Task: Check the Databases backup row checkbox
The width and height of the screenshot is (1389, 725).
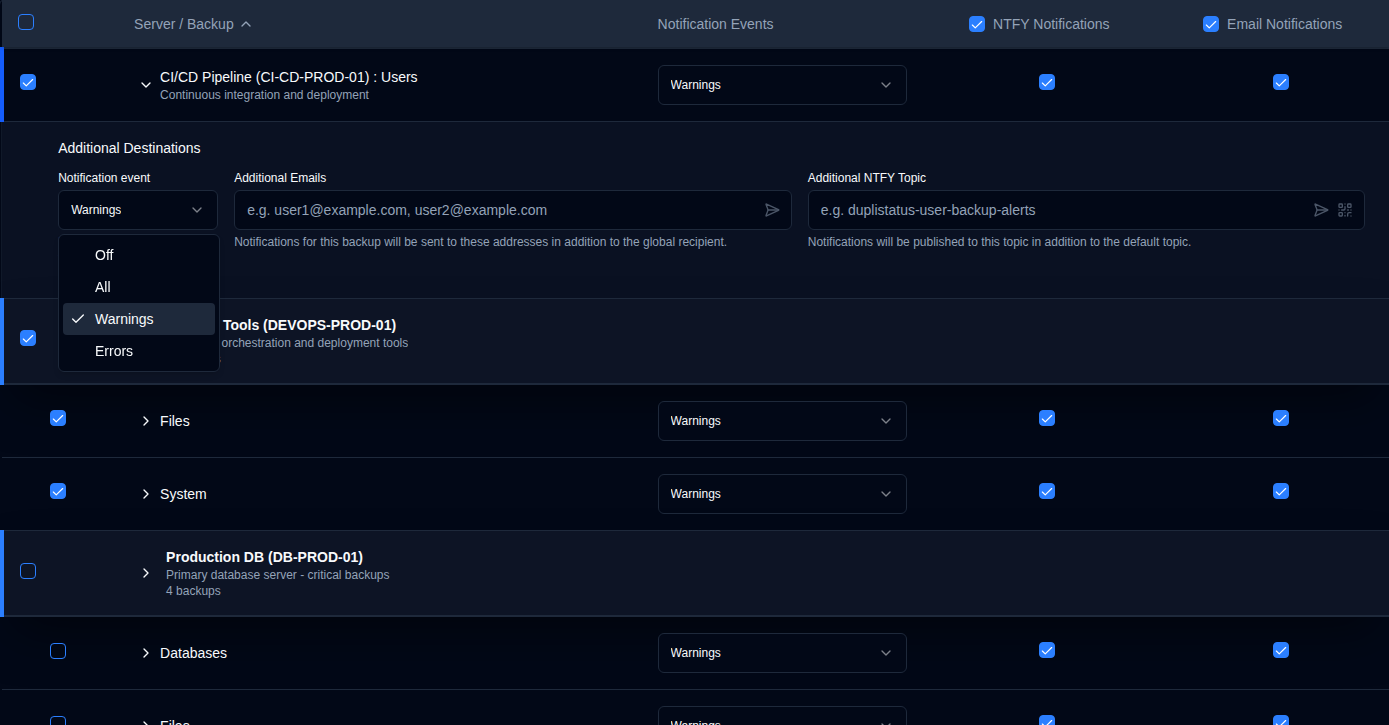Action: click(58, 651)
